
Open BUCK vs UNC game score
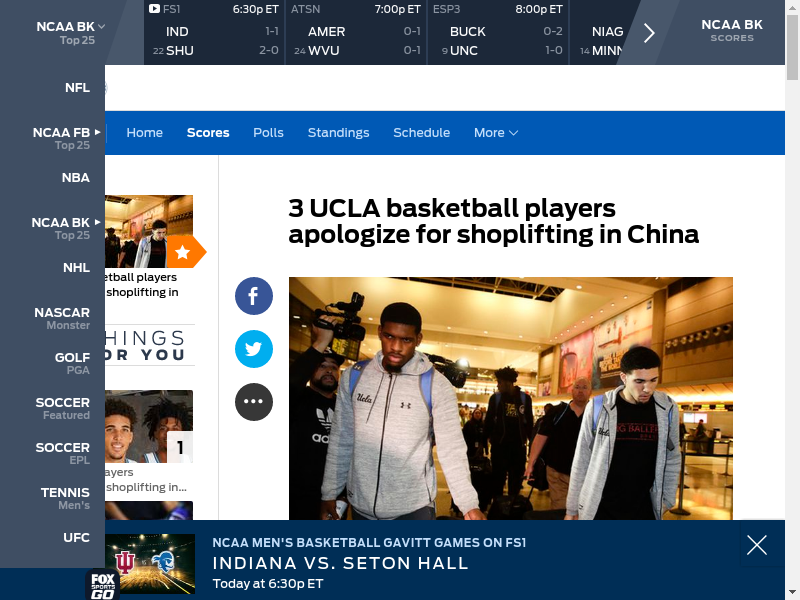(x=498, y=32)
